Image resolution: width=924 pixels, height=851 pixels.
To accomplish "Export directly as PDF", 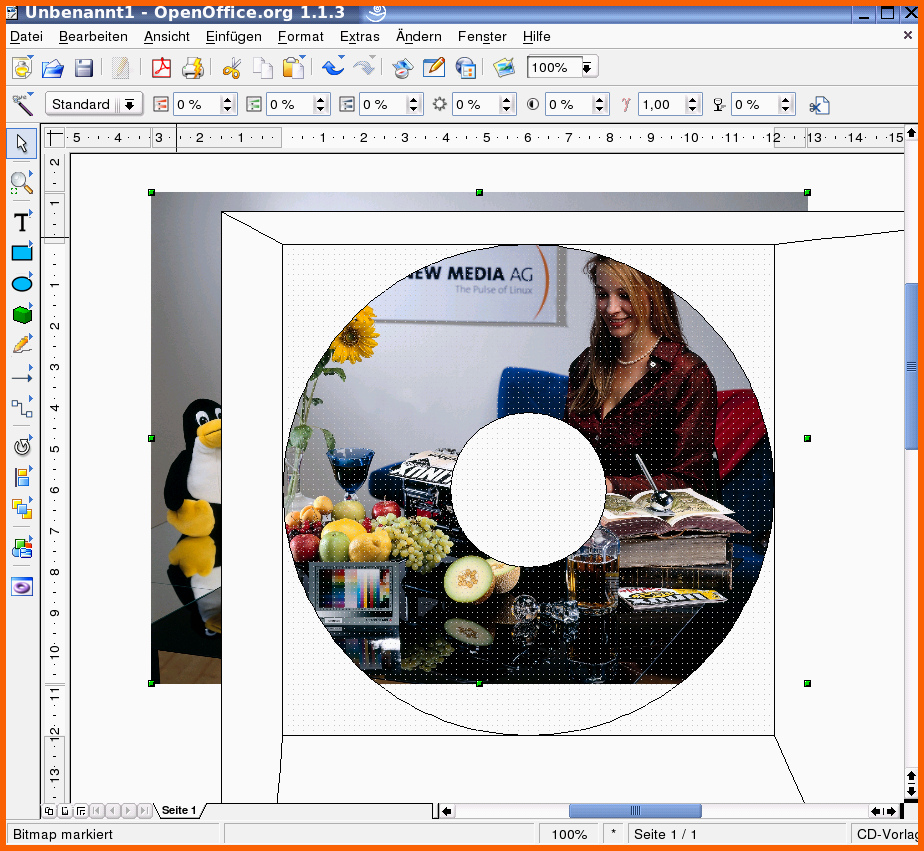I will pos(161,68).
